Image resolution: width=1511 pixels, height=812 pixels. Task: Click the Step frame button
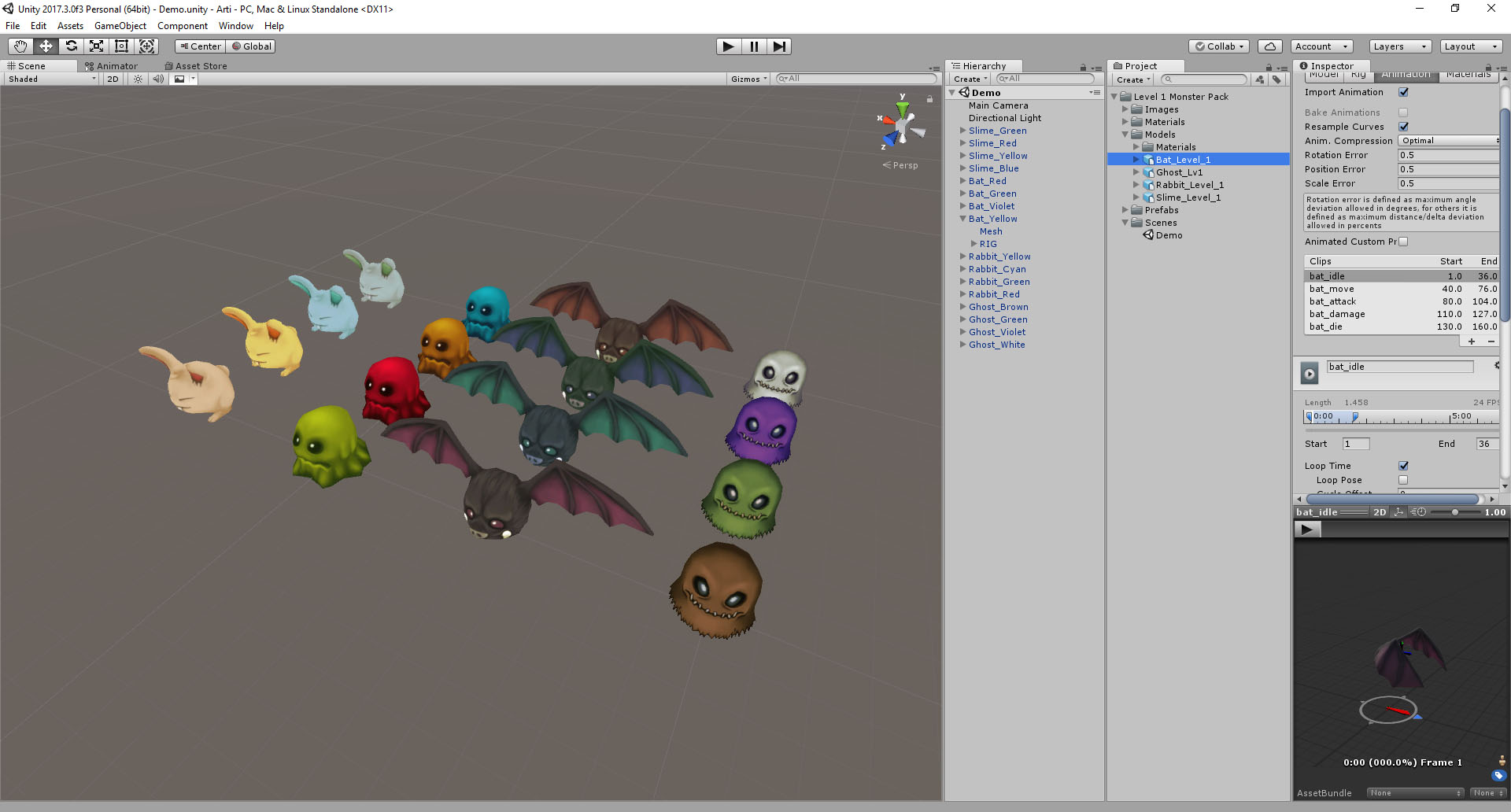pyautogui.click(x=779, y=46)
